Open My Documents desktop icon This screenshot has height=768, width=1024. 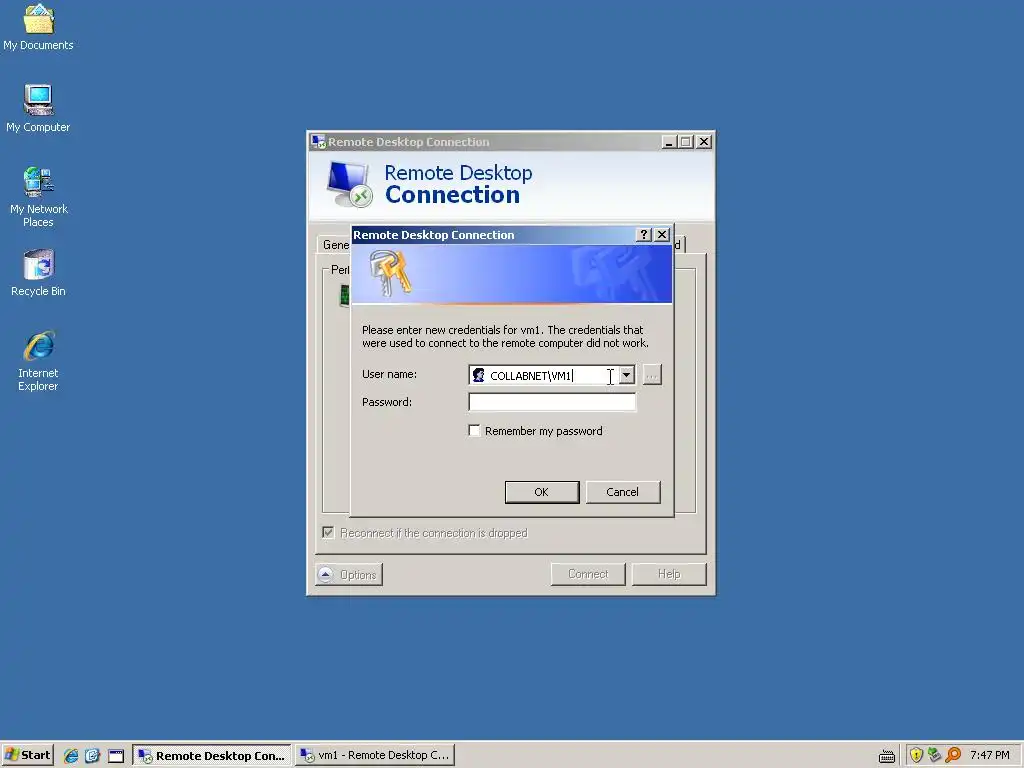point(39,27)
